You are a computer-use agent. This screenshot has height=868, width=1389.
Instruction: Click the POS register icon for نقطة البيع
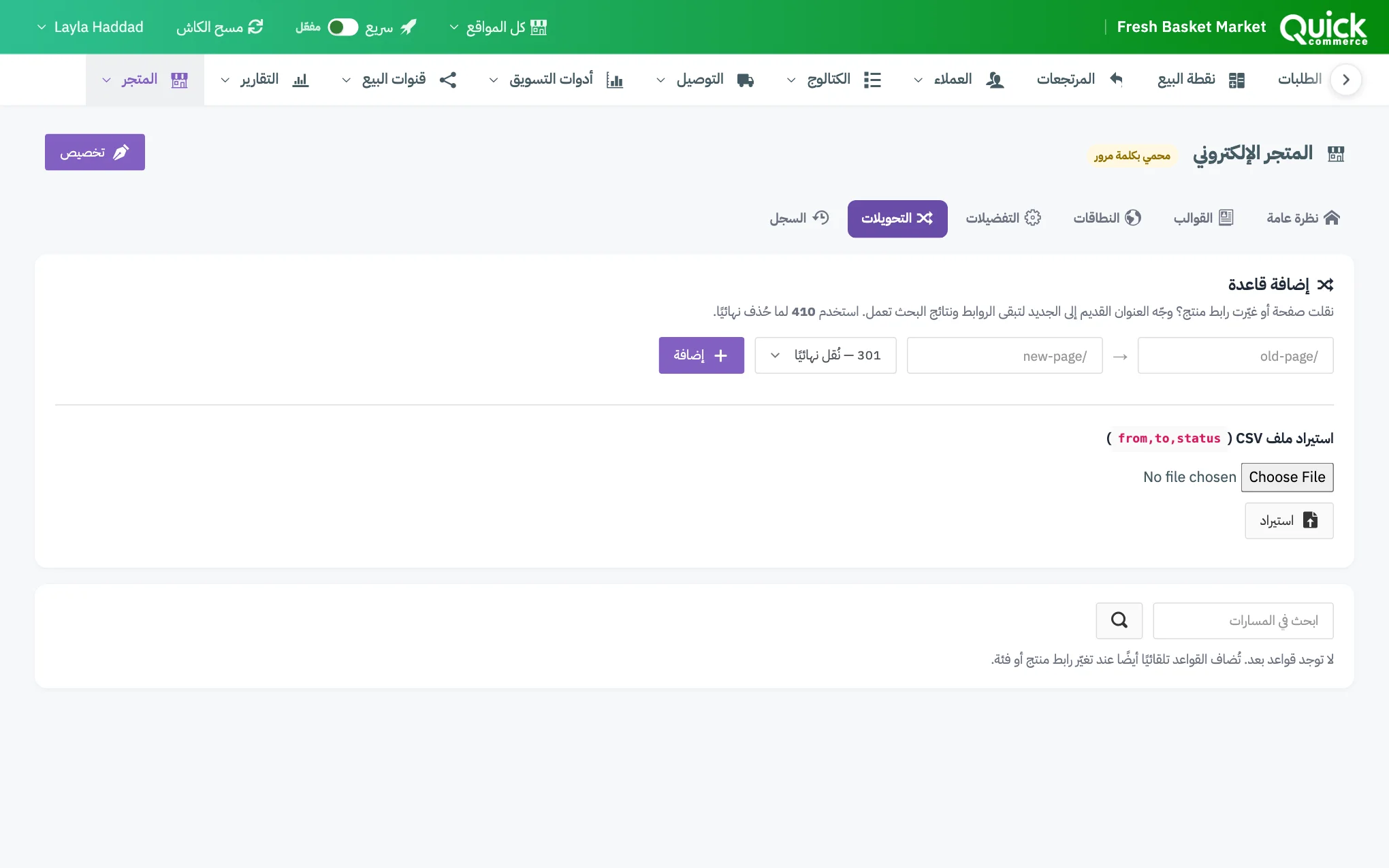tap(1236, 80)
